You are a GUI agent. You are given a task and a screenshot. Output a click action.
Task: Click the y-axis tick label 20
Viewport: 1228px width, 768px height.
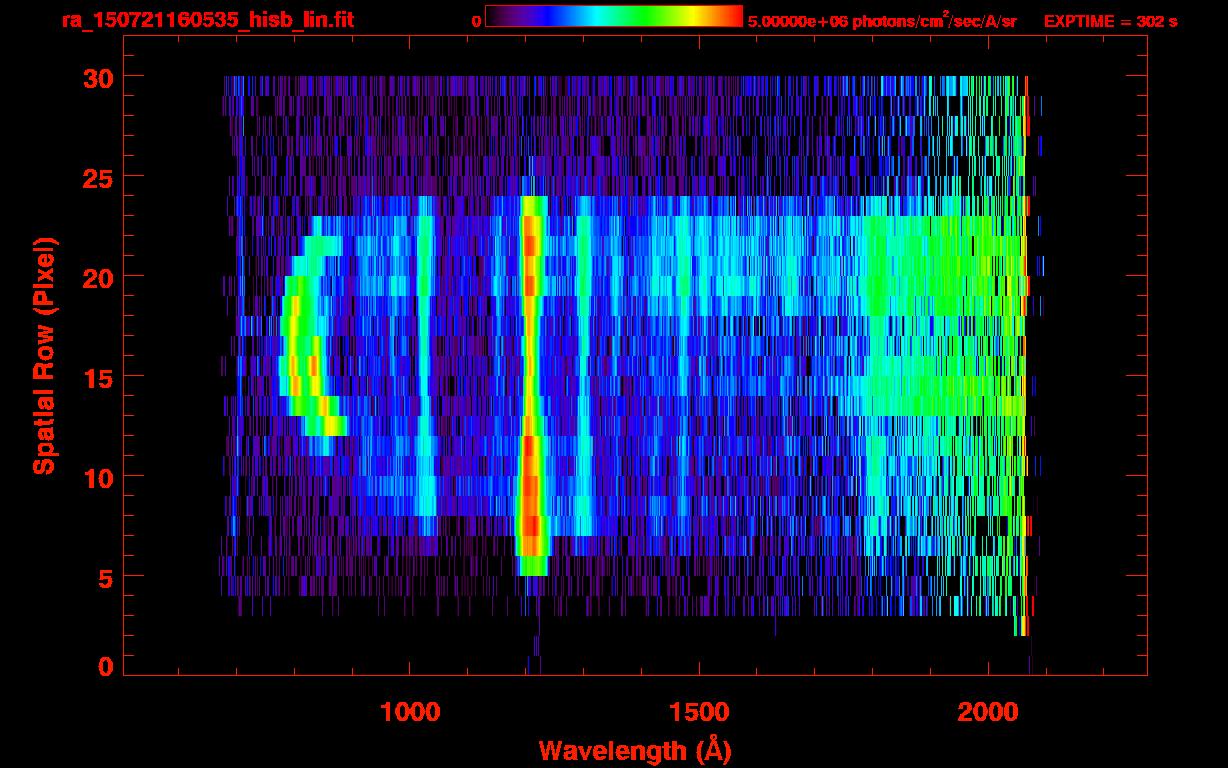pos(98,277)
